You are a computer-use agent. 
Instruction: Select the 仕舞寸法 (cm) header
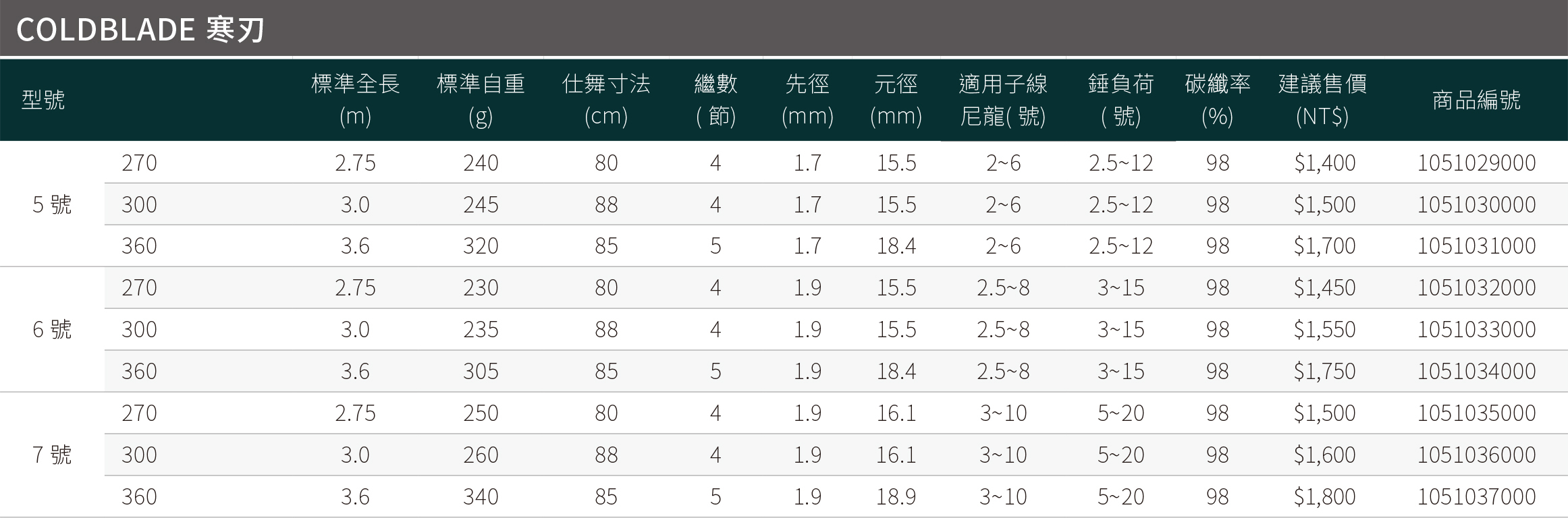tap(606, 100)
